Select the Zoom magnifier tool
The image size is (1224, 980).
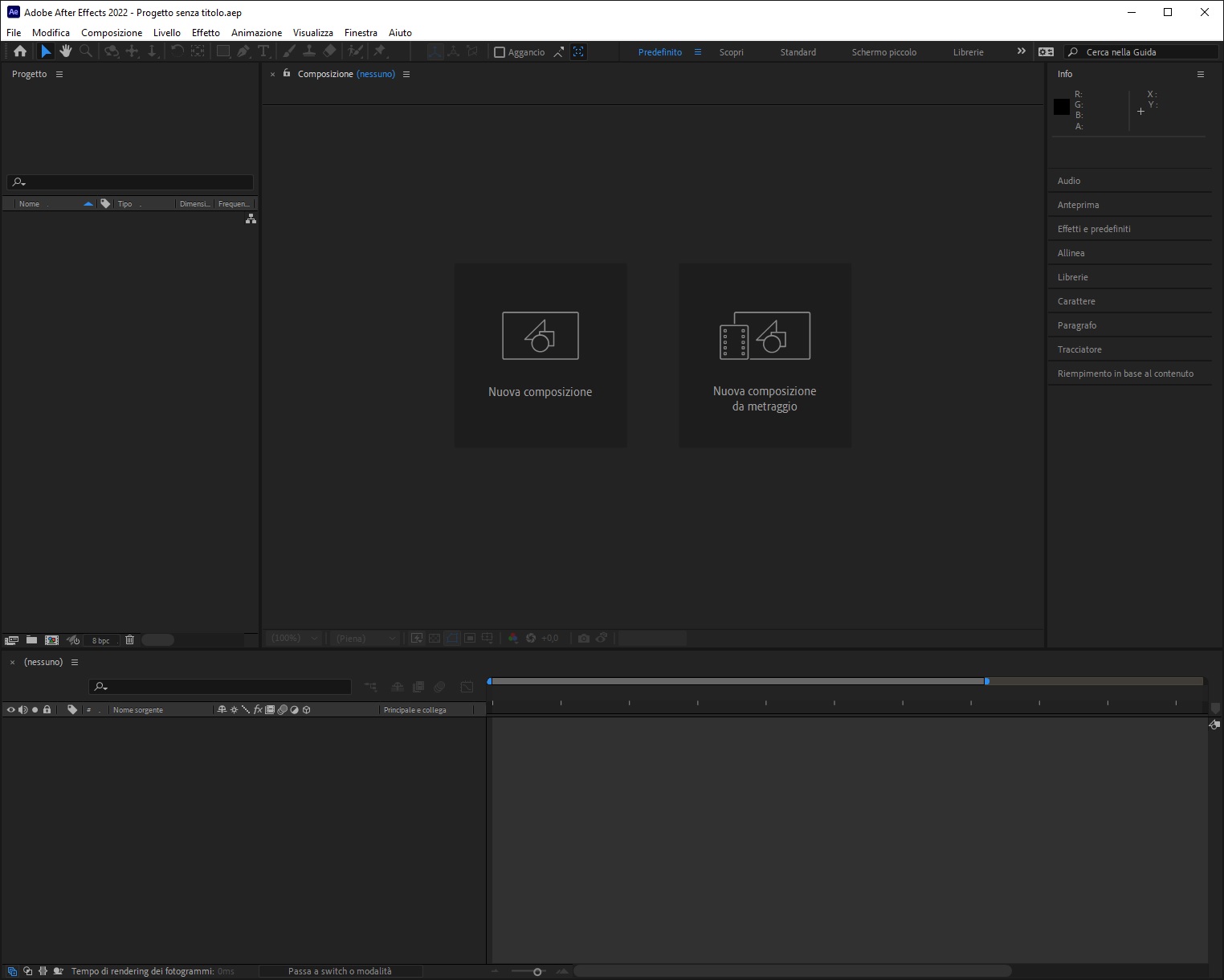pyautogui.click(x=86, y=51)
